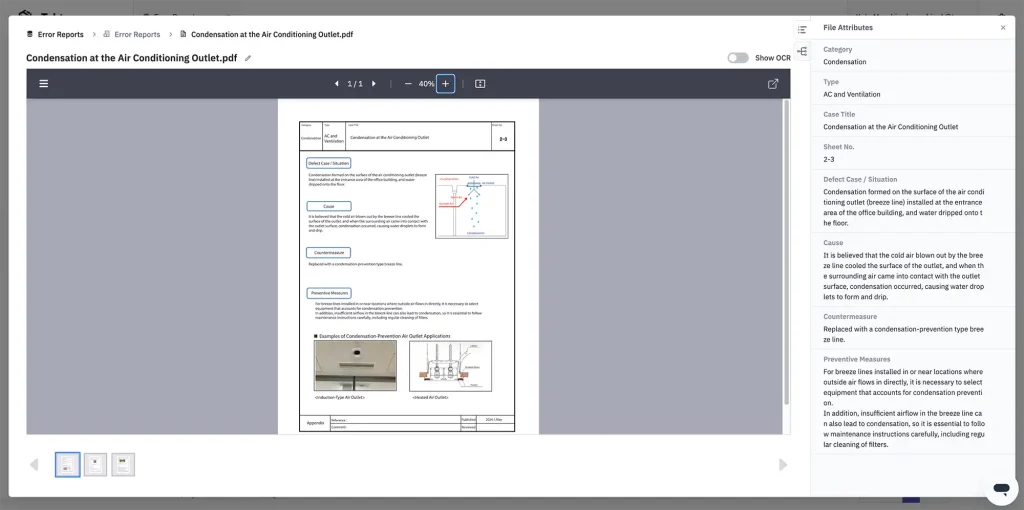Toggle the Show OCR switch
Screen dimensions: 1024x510
coord(738,58)
